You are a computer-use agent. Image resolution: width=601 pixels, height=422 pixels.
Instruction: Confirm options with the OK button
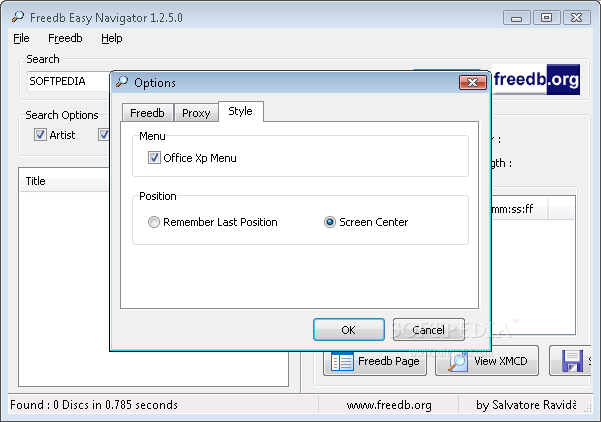[348, 330]
